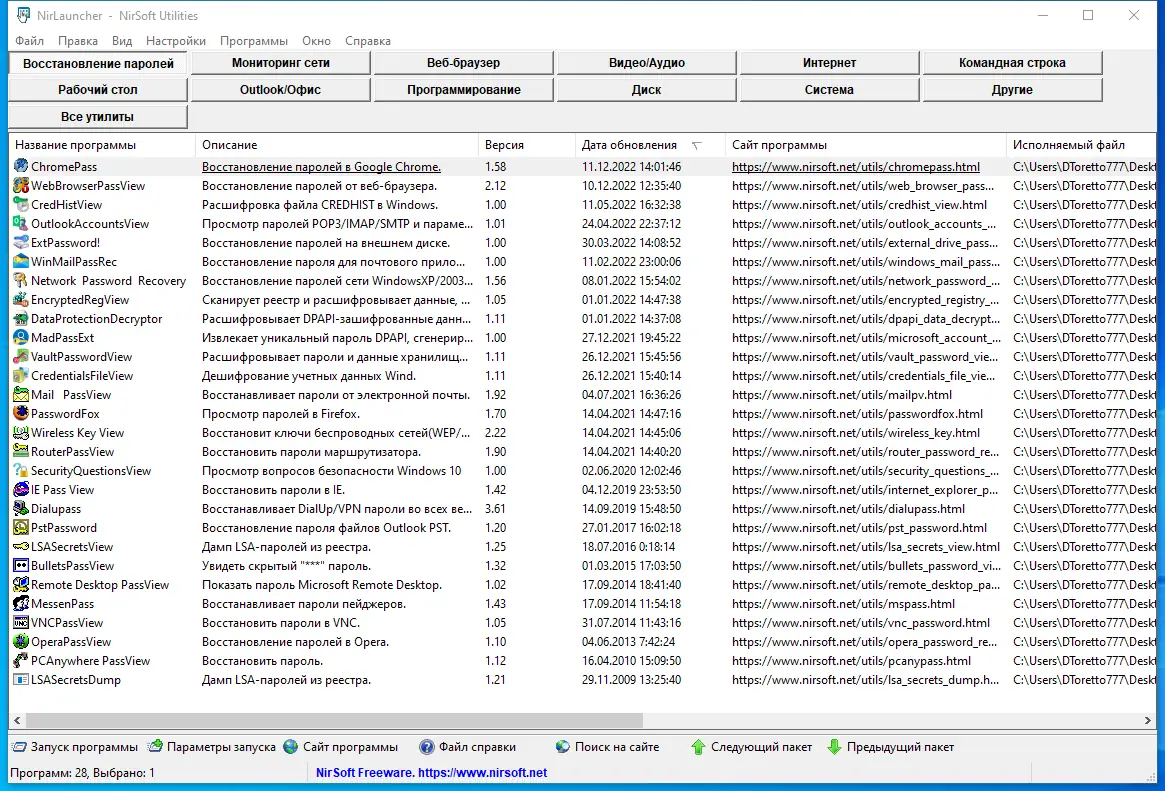This screenshot has width=1165, height=791.
Task: Show the Диск category
Action: (646, 90)
